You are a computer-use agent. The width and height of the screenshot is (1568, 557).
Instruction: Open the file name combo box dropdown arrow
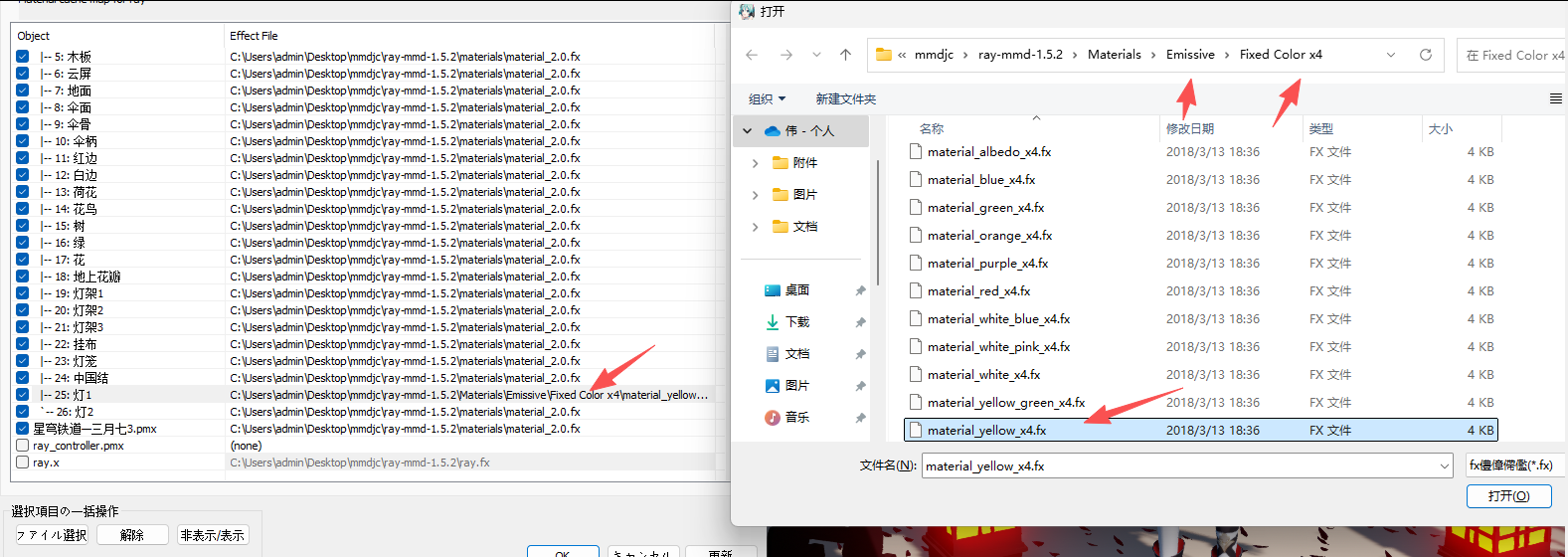pos(1445,465)
